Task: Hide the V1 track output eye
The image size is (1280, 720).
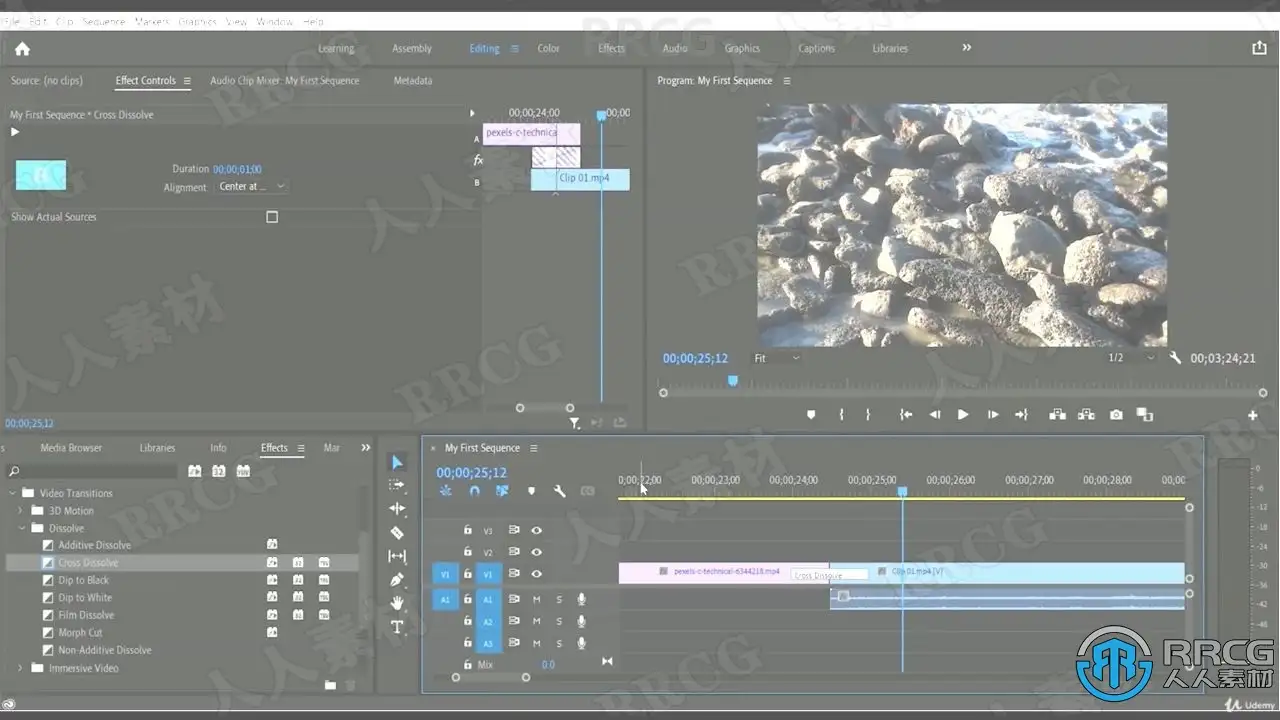Action: 537,574
